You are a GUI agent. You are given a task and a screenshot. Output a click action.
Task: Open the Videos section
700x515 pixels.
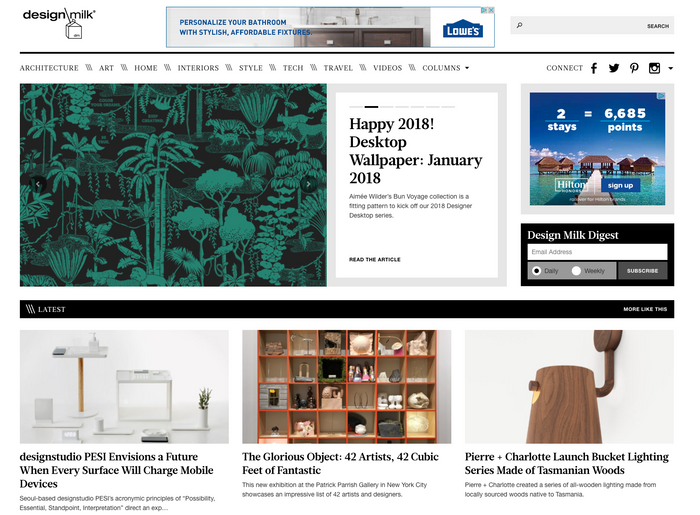388,68
